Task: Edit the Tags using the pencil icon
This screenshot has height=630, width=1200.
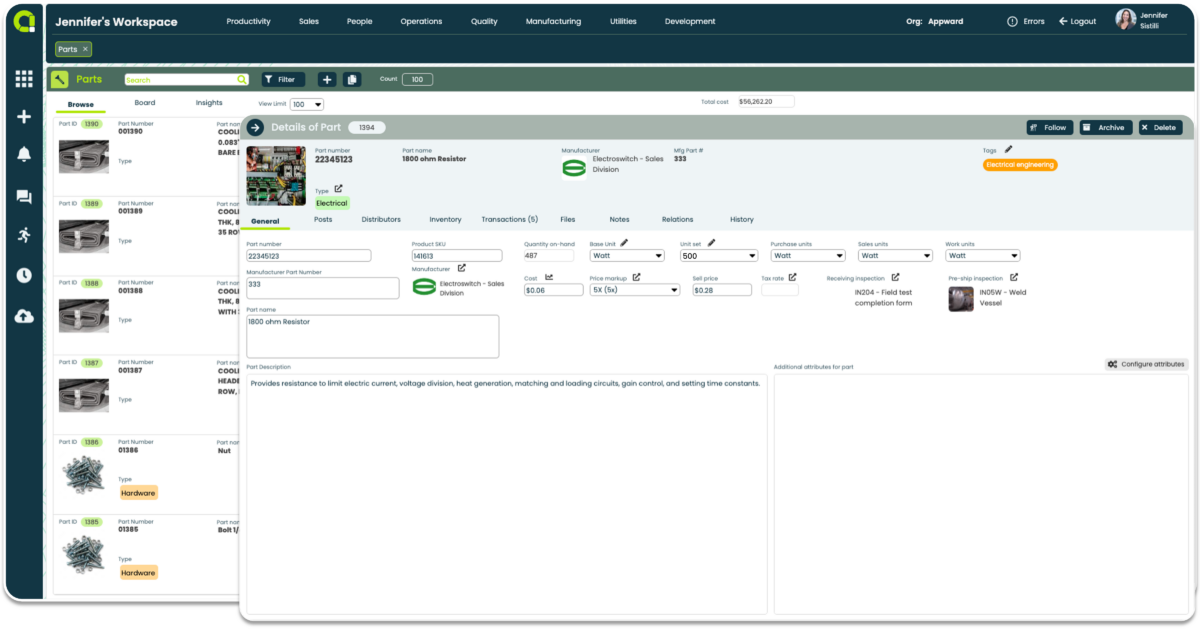Action: [1007, 149]
